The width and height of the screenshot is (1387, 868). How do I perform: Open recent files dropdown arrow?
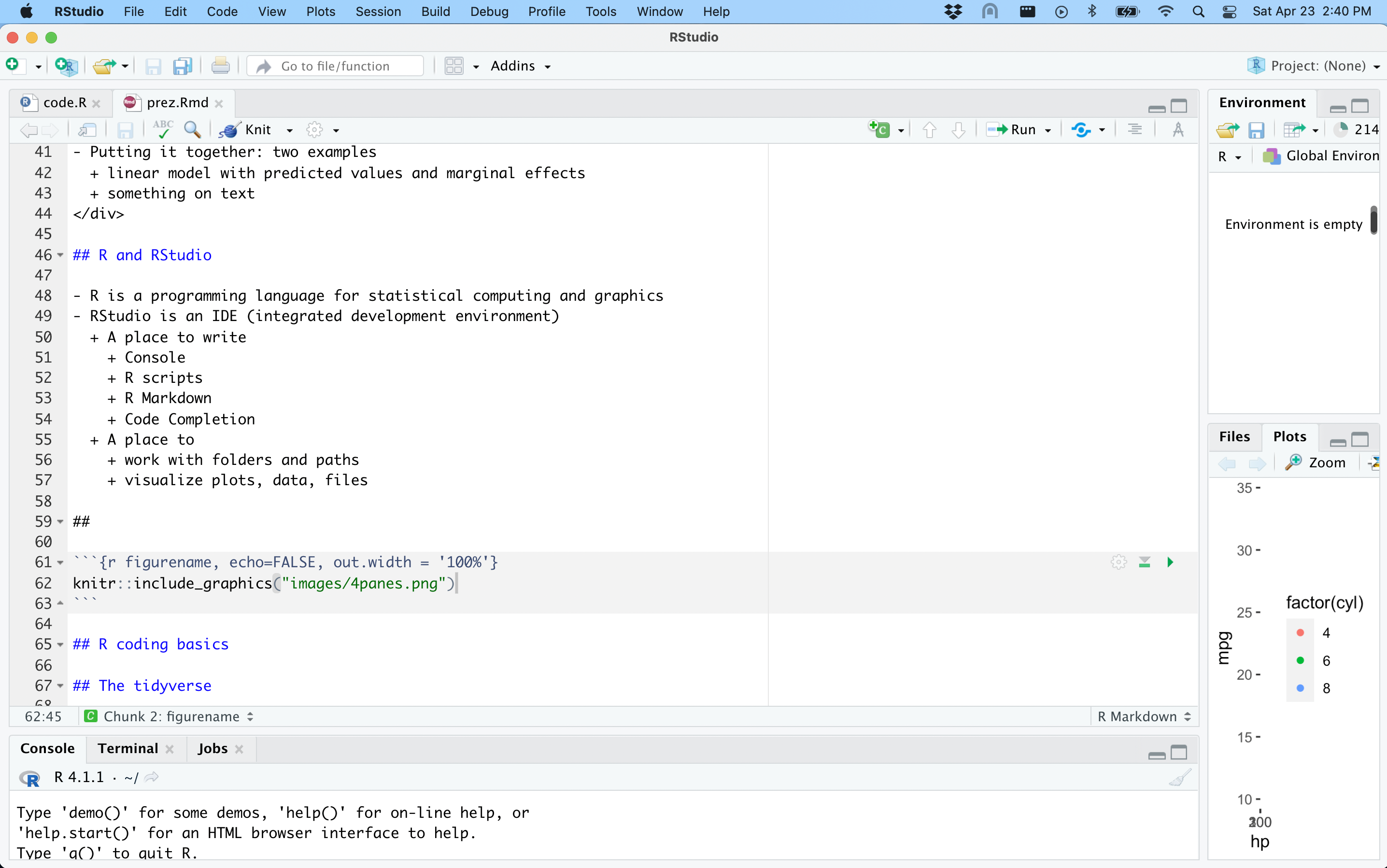125,67
